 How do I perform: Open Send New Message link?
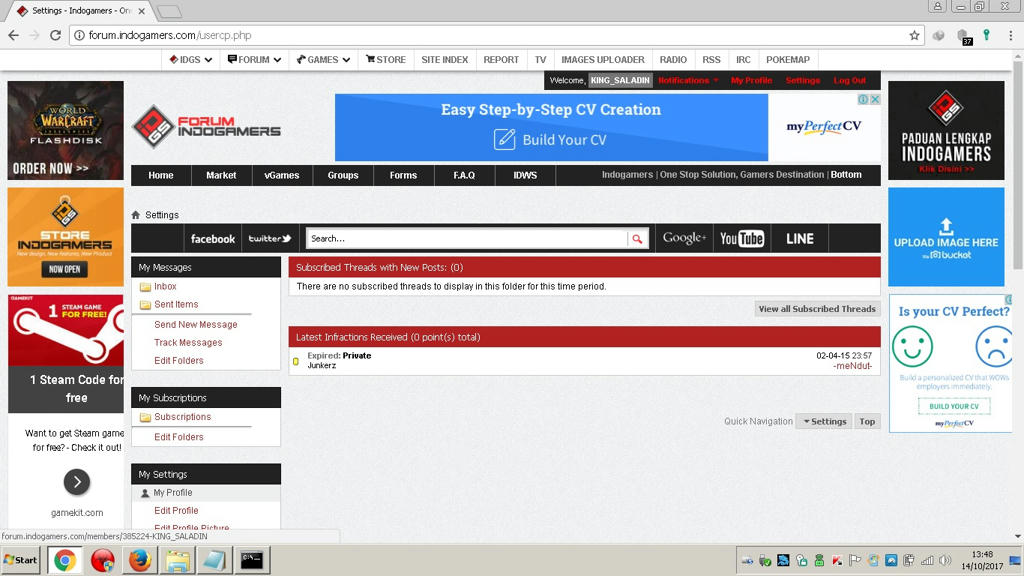click(196, 325)
